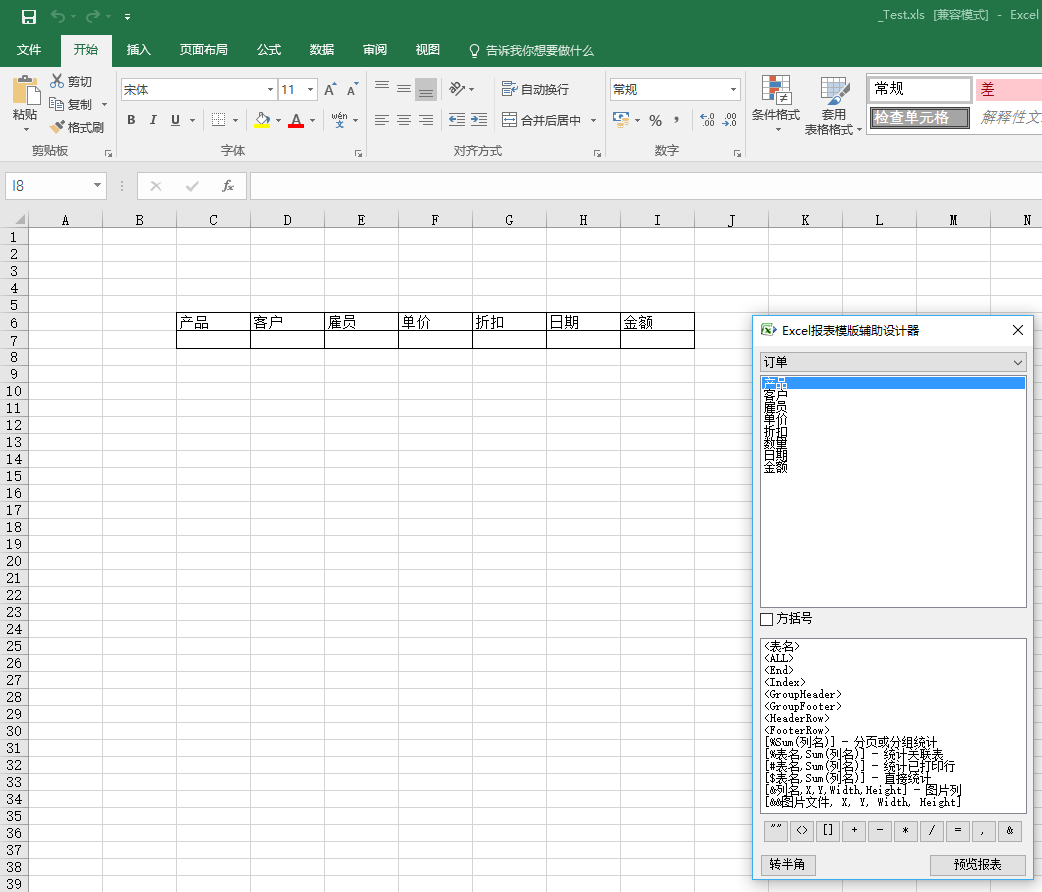
Task: Click the Save icon in quick access toolbar
Action: pyautogui.click(x=29, y=17)
